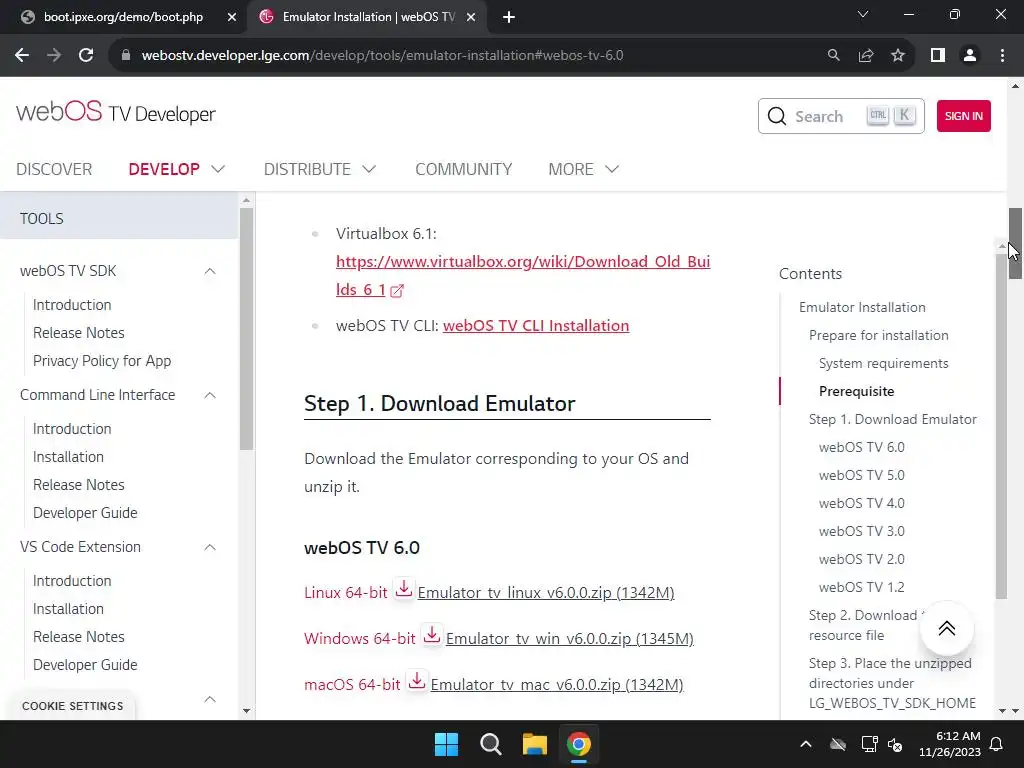Click the network icon in system tray
Viewport: 1024px width, 768px height.
point(869,744)
